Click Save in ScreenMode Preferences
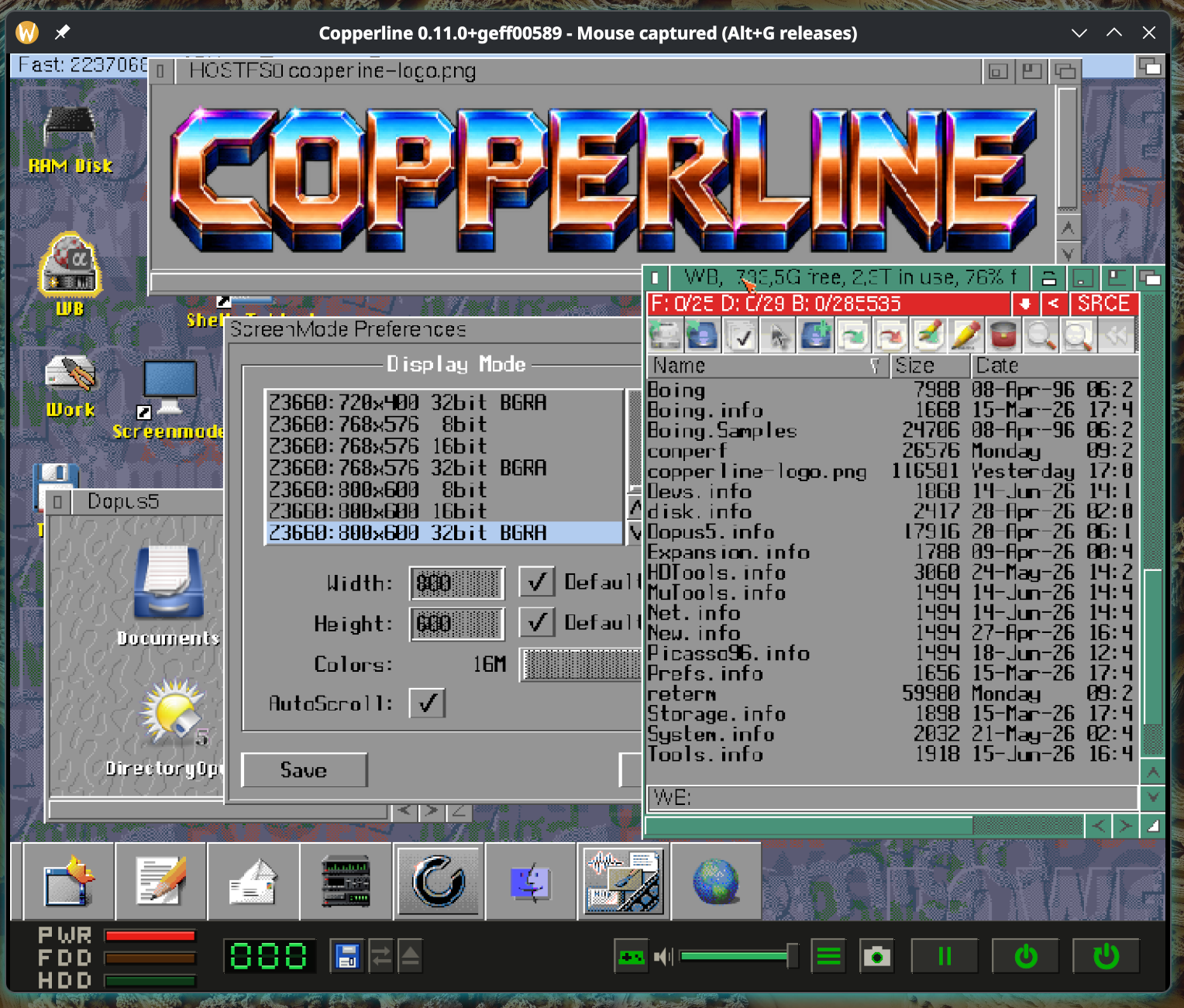1184x1008 pixels. coord(304,770)
